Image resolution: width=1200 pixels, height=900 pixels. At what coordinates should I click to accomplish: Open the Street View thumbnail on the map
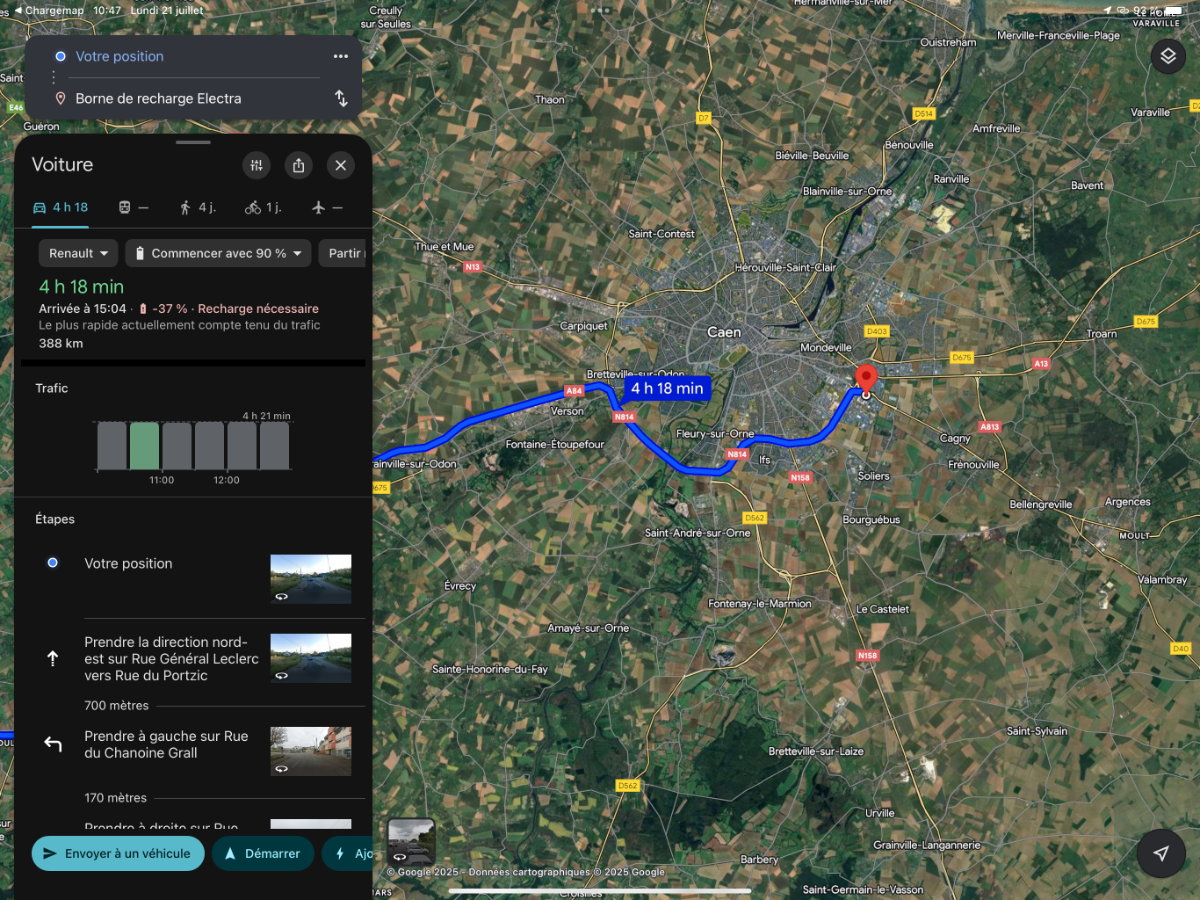[x=411, y=842]
